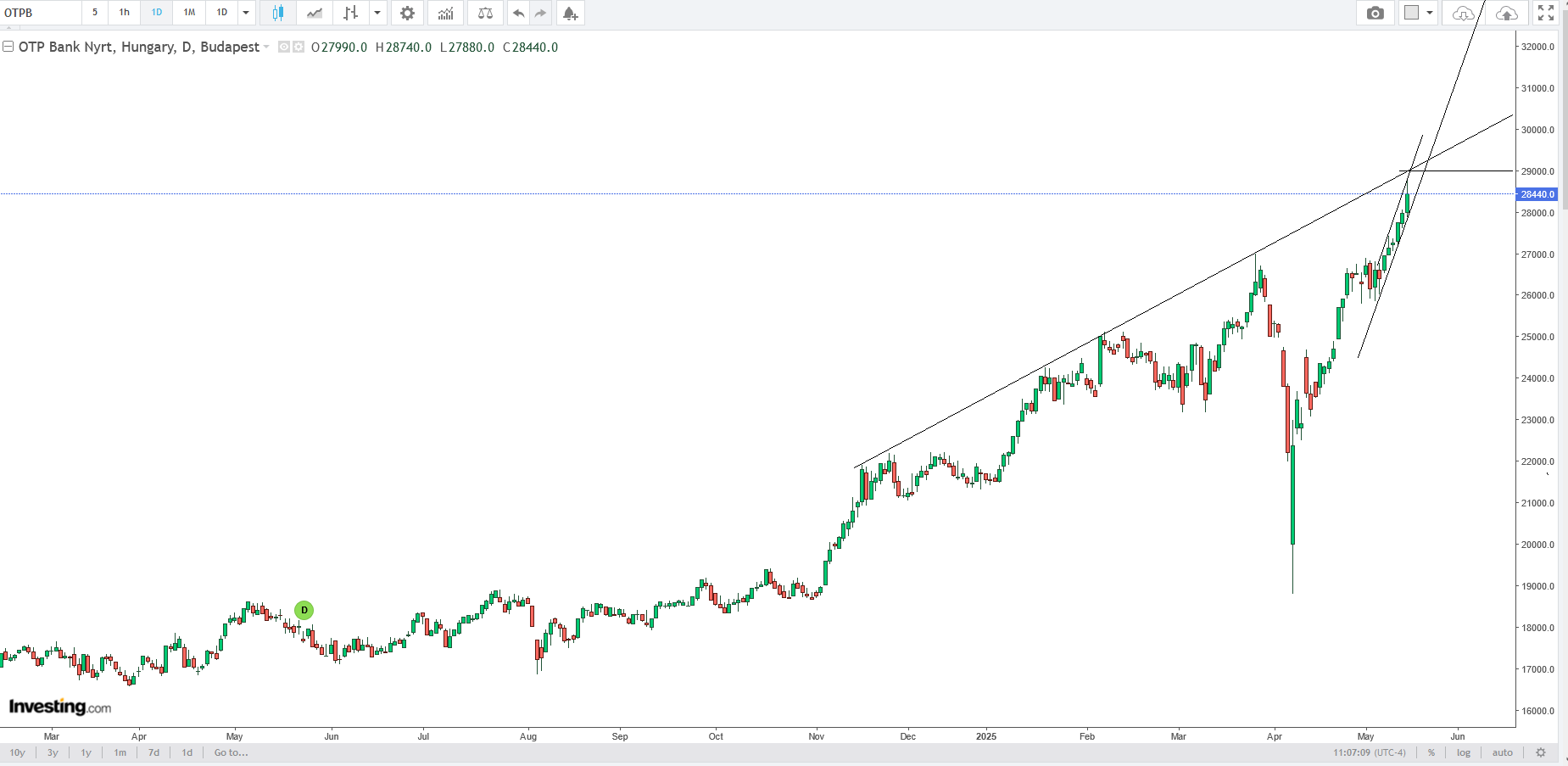The height and width of the screenshot is (766, 1568).
Task: Open the time interval dropdown arrow
Action: [x=246, y=13]
